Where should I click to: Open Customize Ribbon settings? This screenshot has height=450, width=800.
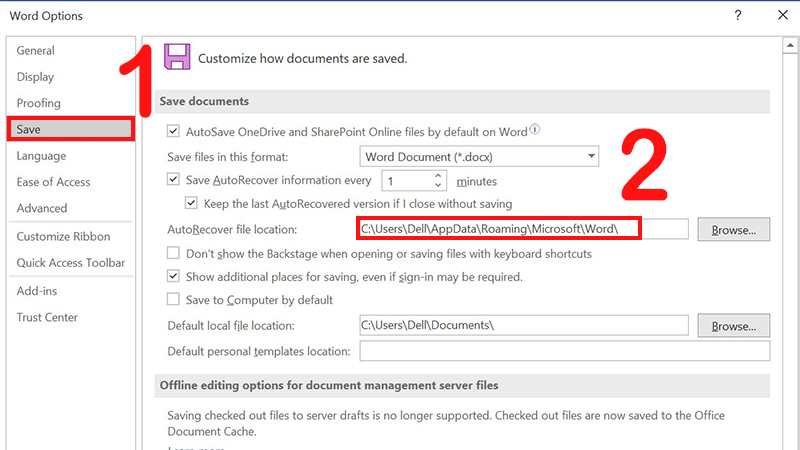[63, 237]
